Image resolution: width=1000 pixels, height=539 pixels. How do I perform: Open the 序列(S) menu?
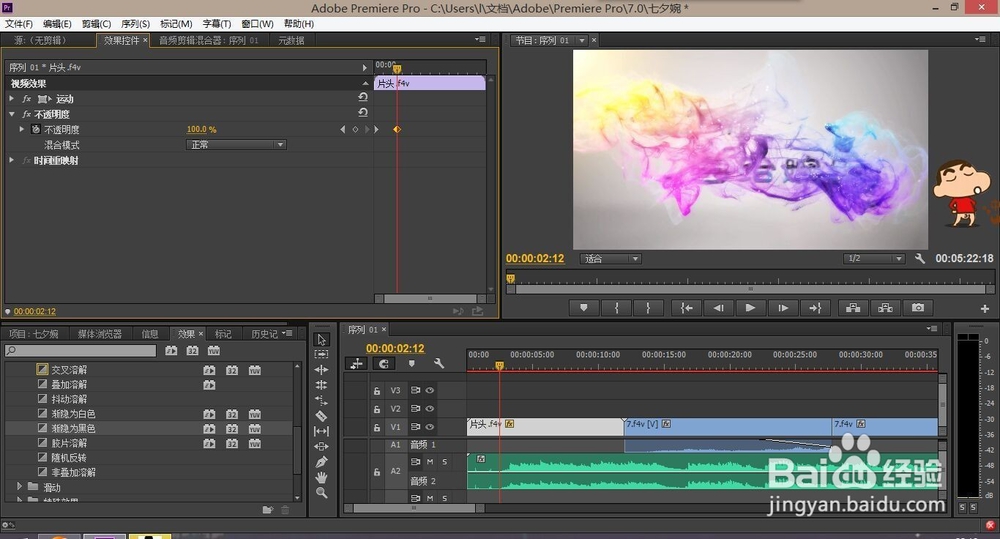click(x=135, y=24)
